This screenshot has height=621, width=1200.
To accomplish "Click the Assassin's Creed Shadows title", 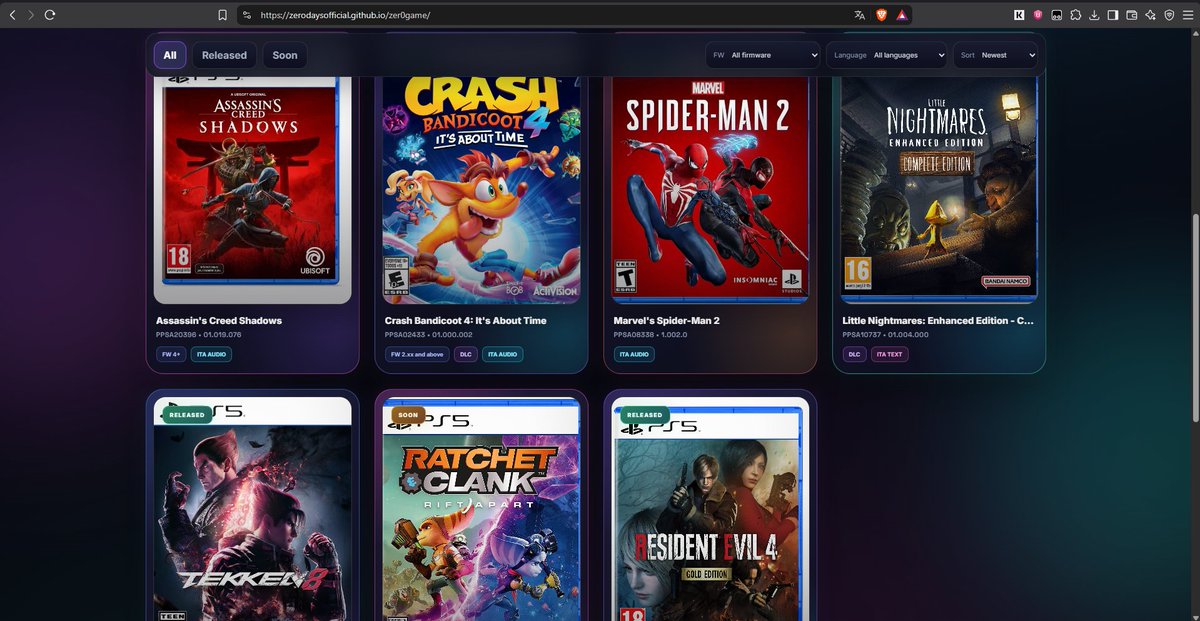I will click(219, 321).
